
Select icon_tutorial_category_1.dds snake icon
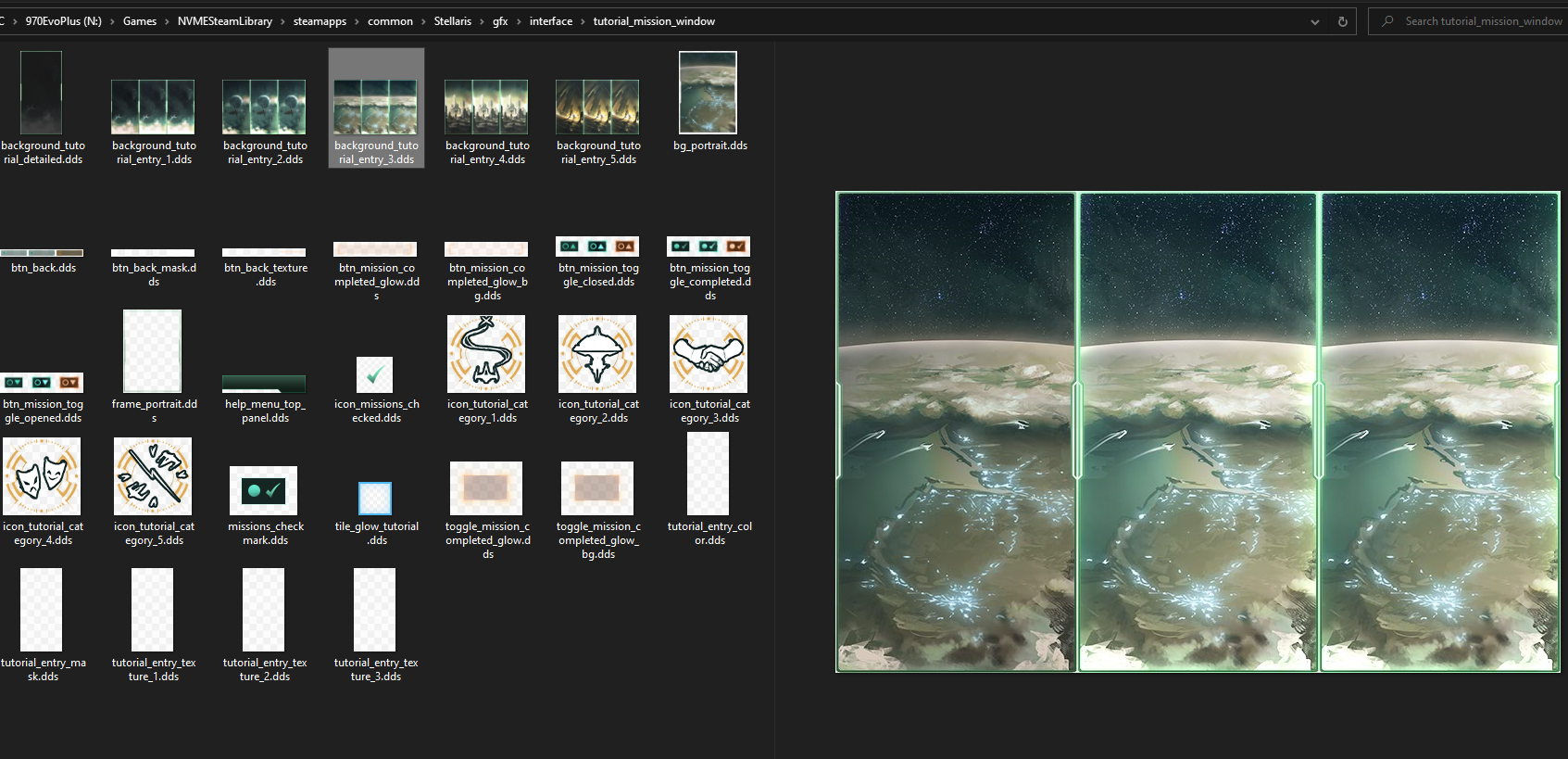486,354
